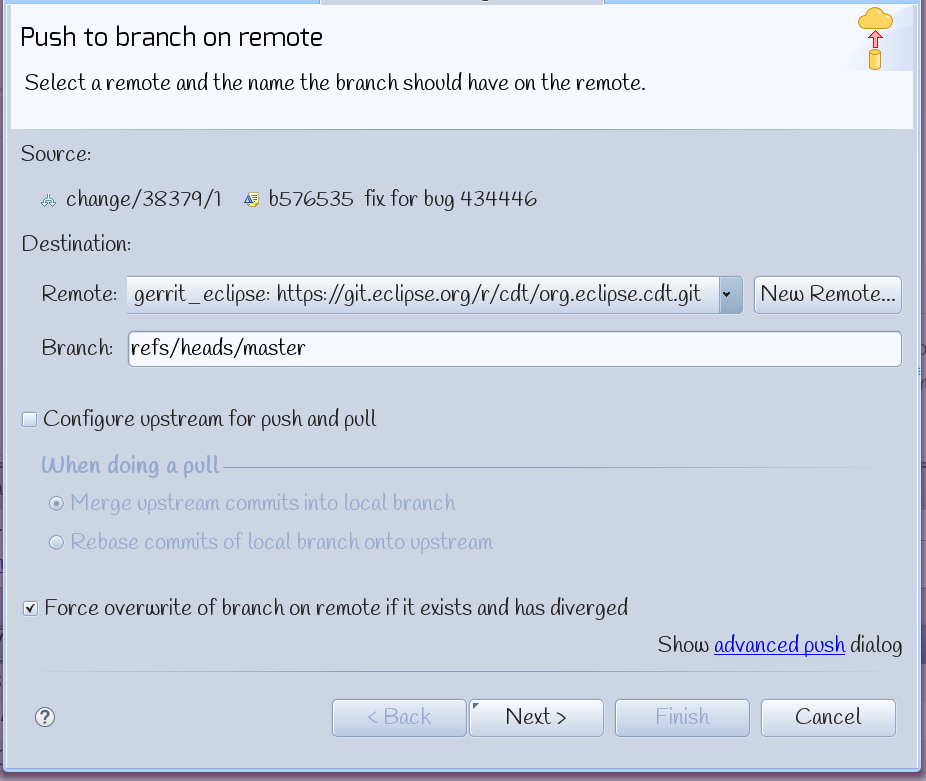Click the Cancel button
The width and height of the screenshot is (926, 781).
click(828, 717)
